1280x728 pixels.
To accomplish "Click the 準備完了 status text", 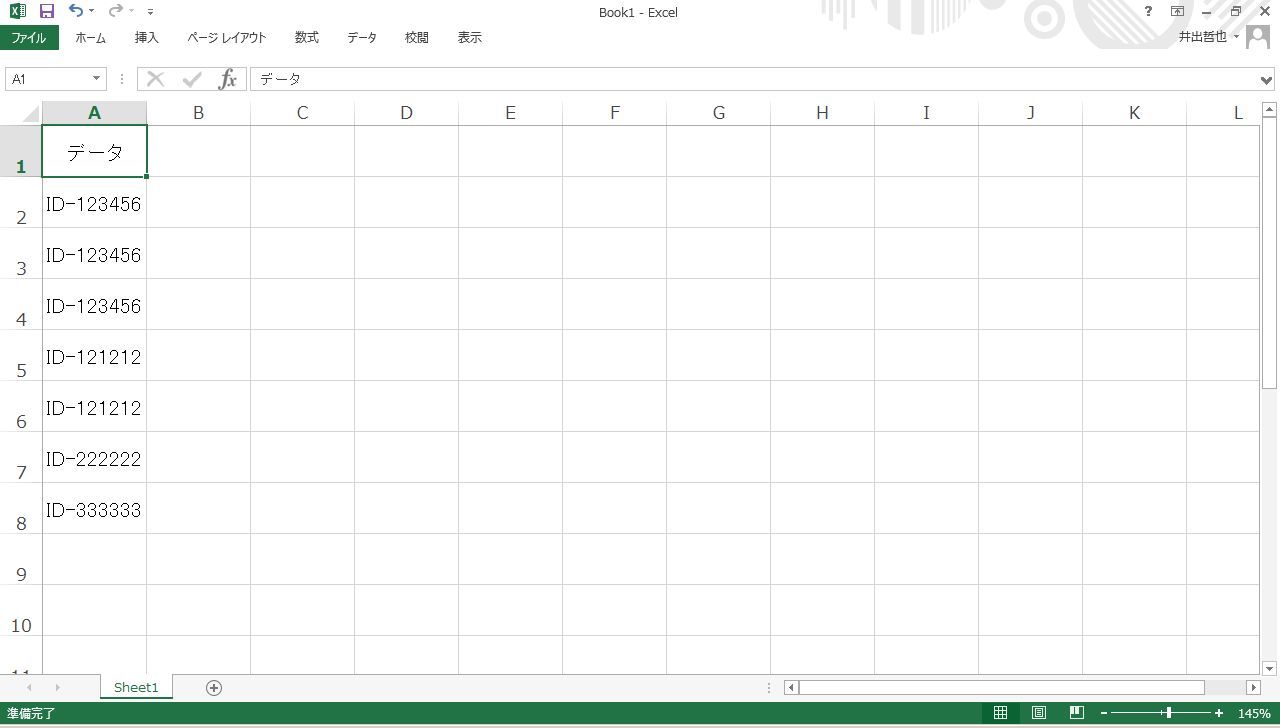I will pyautogui.click(x=31, y=713).
